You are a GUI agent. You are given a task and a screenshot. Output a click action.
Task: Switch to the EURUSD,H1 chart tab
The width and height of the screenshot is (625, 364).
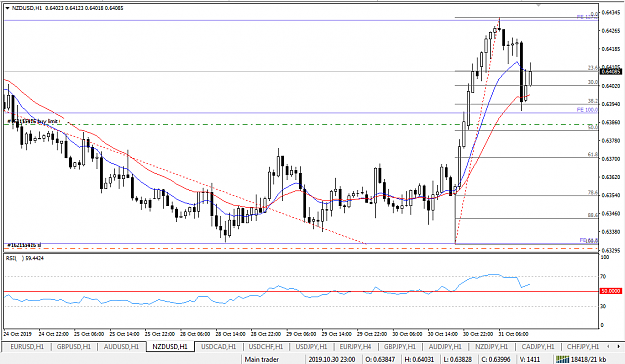(26, 346)
